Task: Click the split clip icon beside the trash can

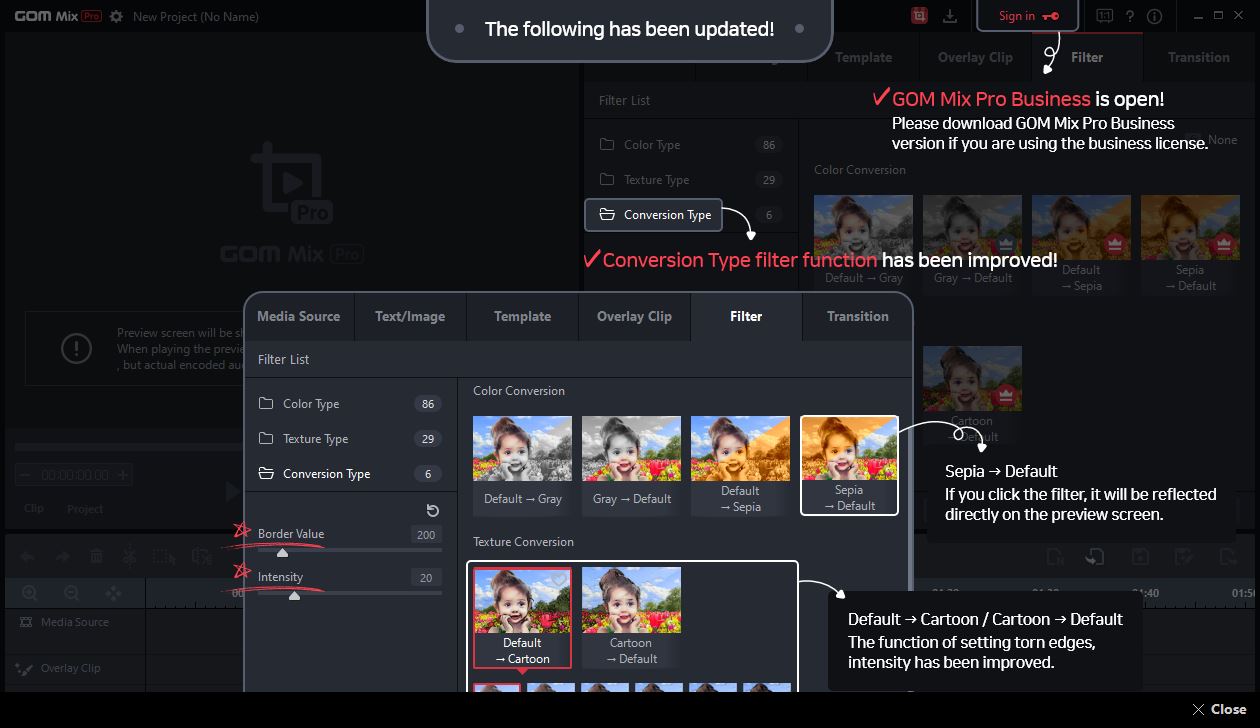Action: tap(129, 557)
